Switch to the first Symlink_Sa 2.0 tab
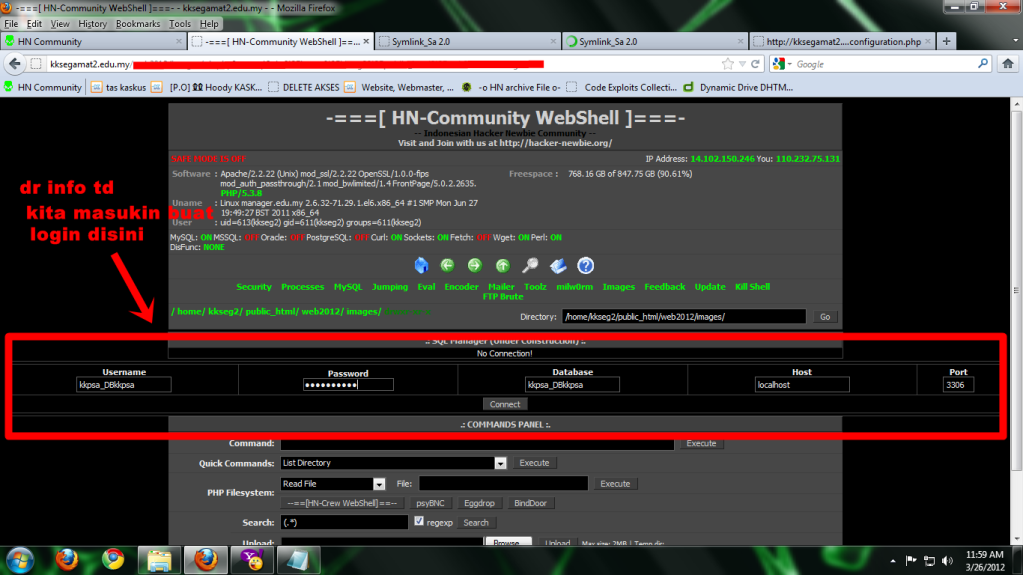 pos(466,42)
